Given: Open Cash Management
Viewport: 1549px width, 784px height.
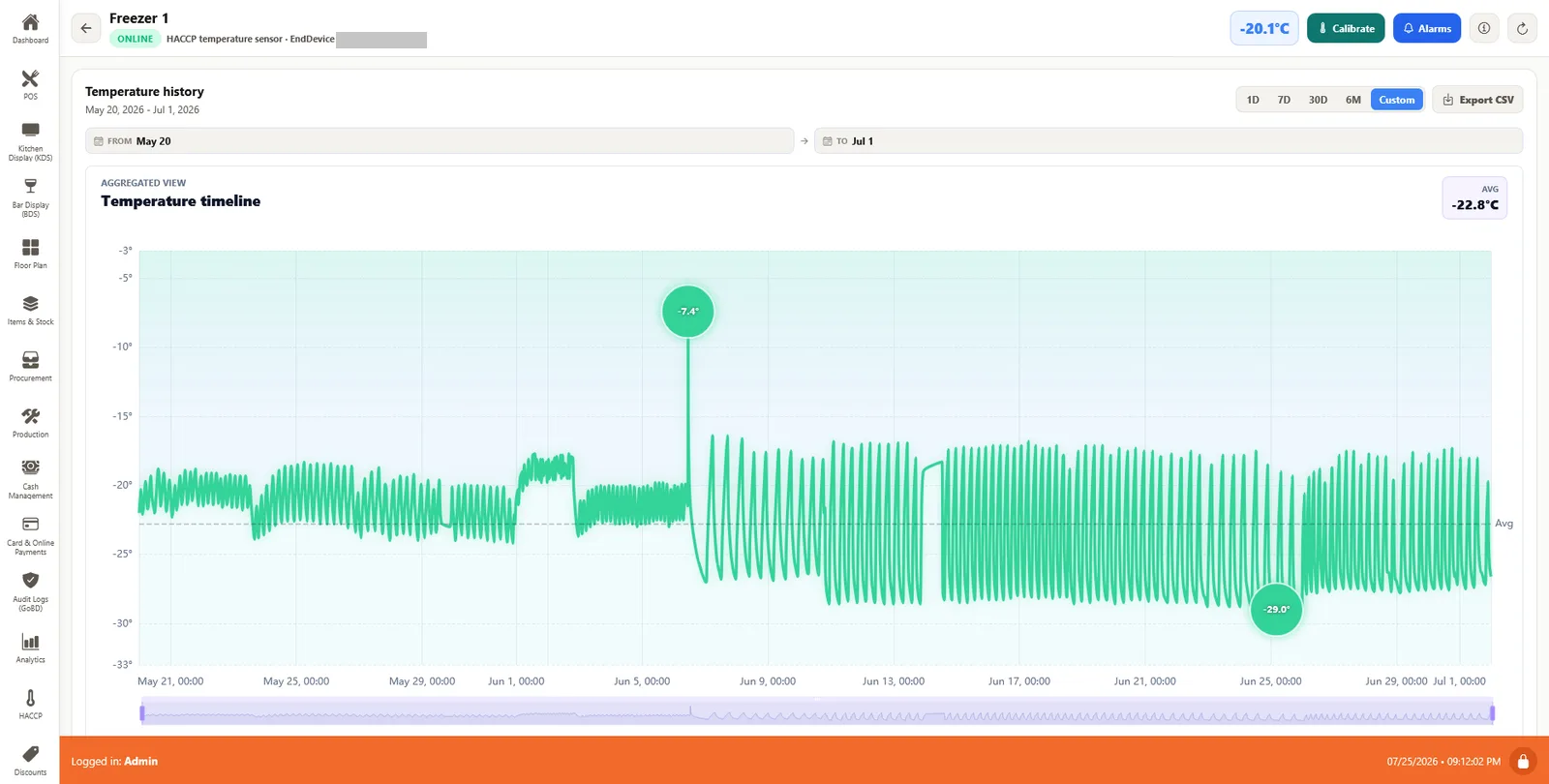Looking at the screenshot, I should (30, 479).
